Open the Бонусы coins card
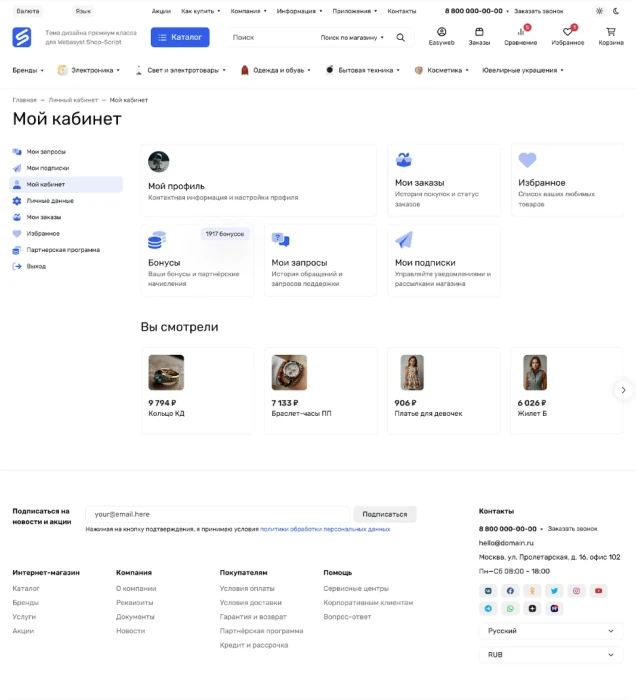Image resolution: width=636 pixels, height=700 pixels. tap(197, 260)
